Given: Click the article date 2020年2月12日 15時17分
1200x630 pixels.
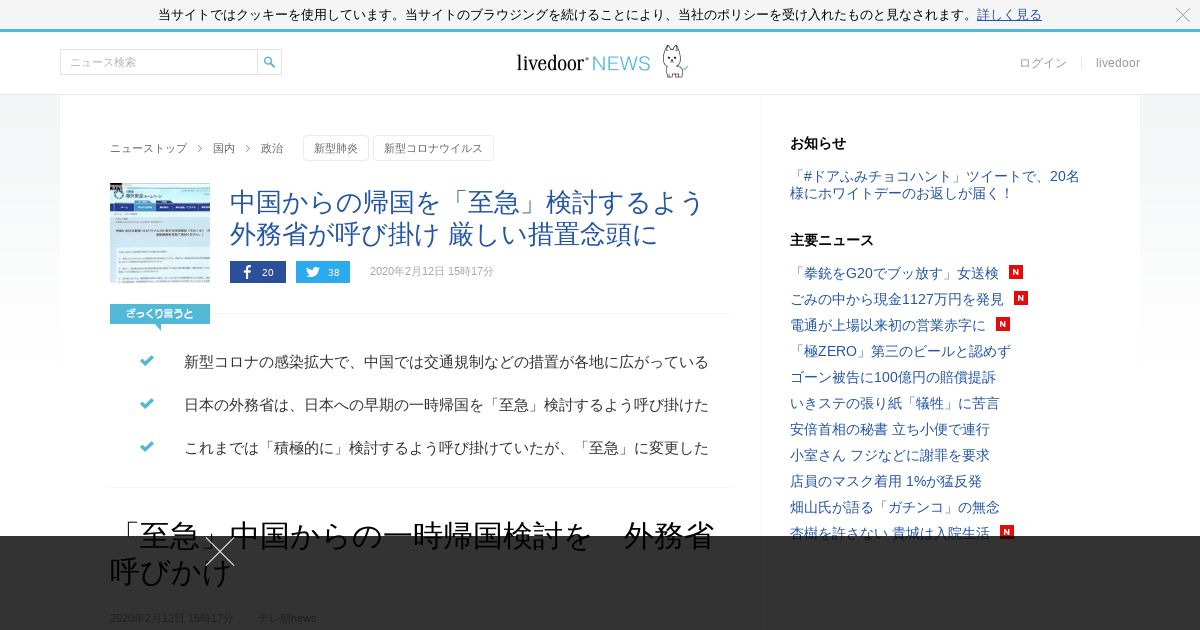Looking at the screenshot, I should coord(432,272).
